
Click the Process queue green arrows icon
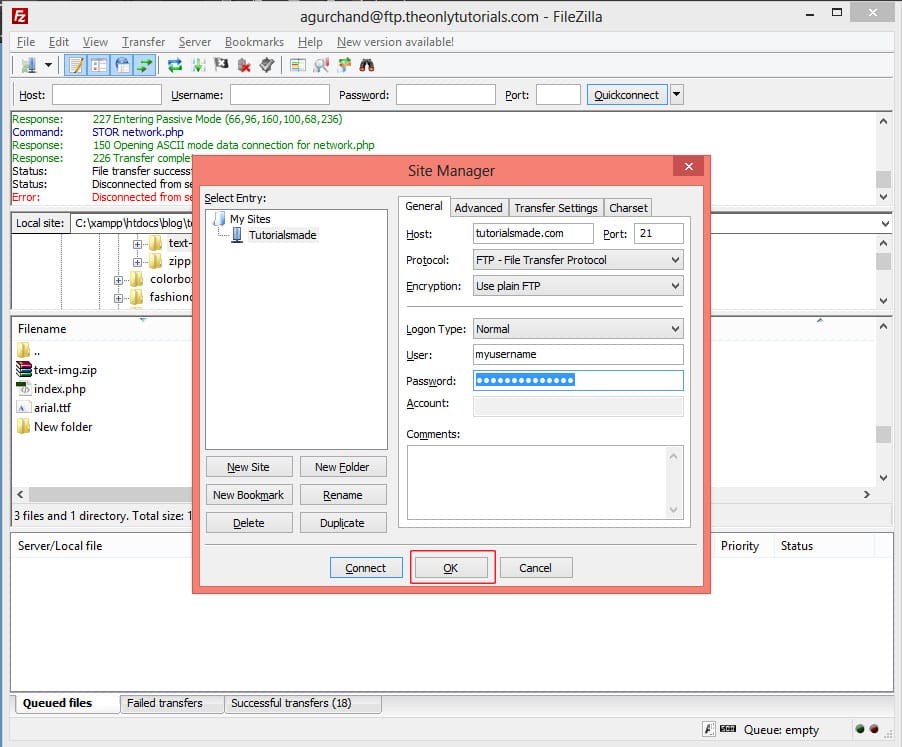tap(198, 65)
